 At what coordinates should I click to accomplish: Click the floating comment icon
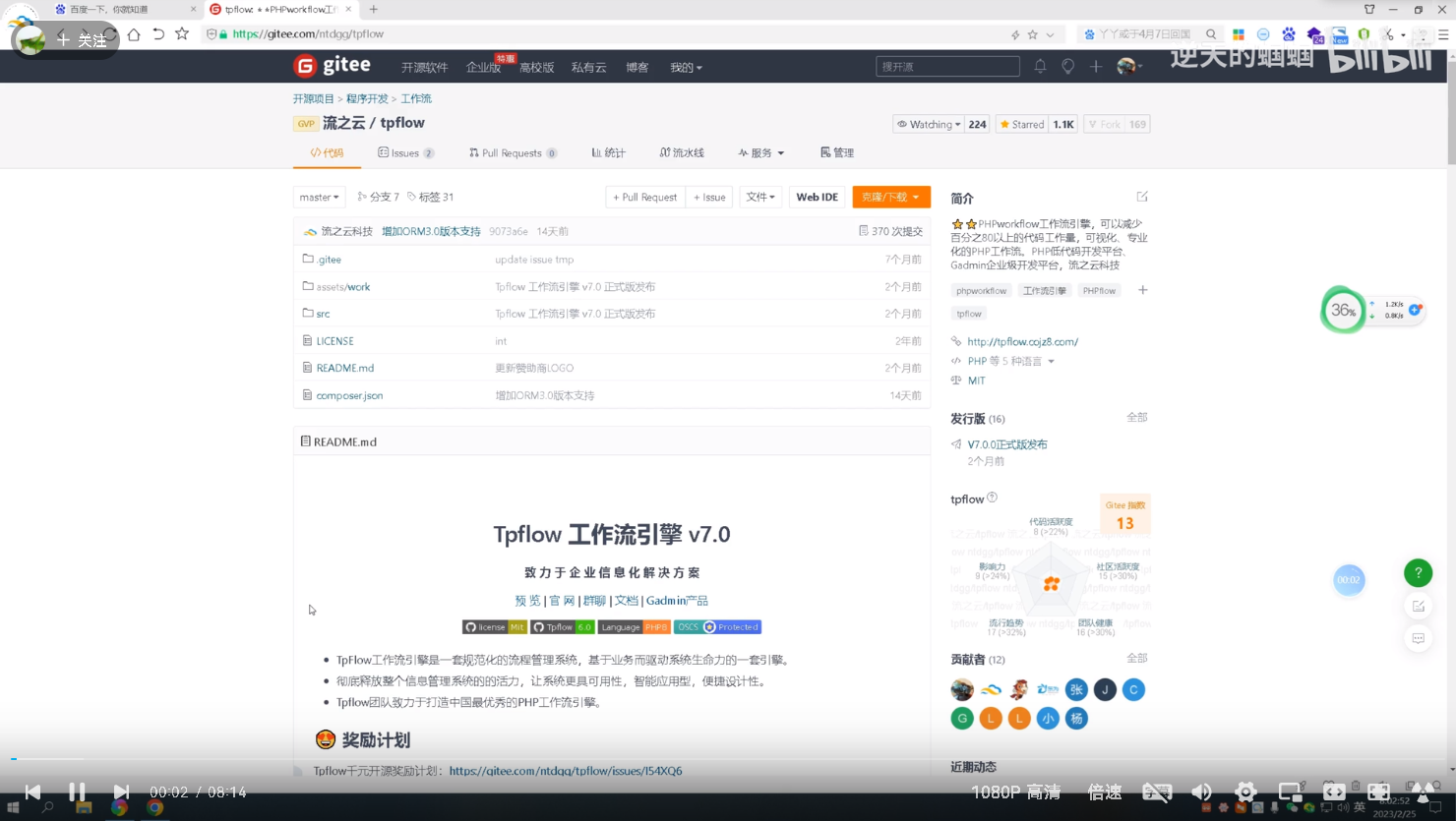point(1418,638)
